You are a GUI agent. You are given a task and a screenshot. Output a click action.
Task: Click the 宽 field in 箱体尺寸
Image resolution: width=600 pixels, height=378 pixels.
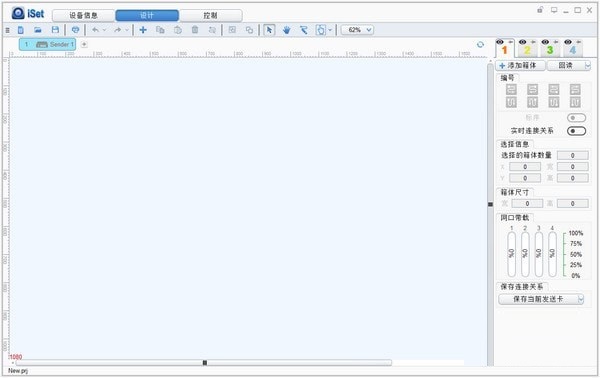pyautogui.click(x=527, y=204)
